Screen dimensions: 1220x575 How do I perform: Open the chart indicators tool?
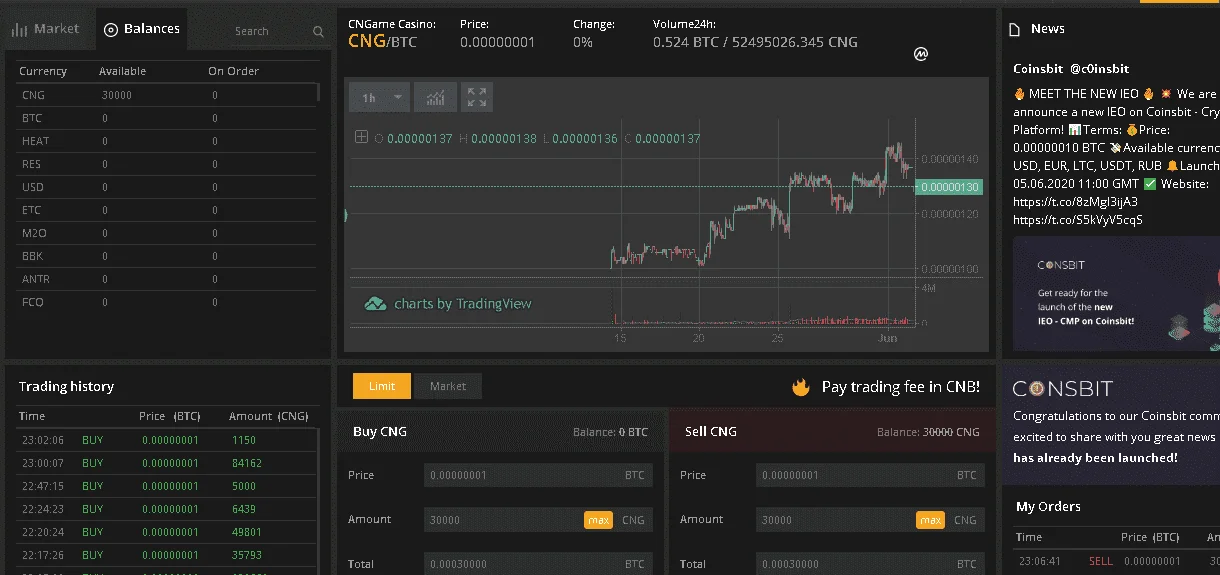(x=435, y=97)
